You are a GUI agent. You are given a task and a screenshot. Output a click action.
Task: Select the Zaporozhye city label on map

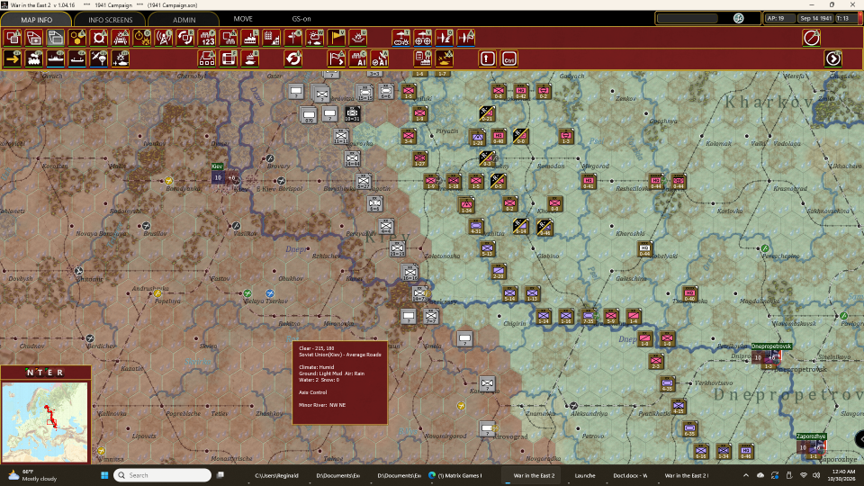811,436
